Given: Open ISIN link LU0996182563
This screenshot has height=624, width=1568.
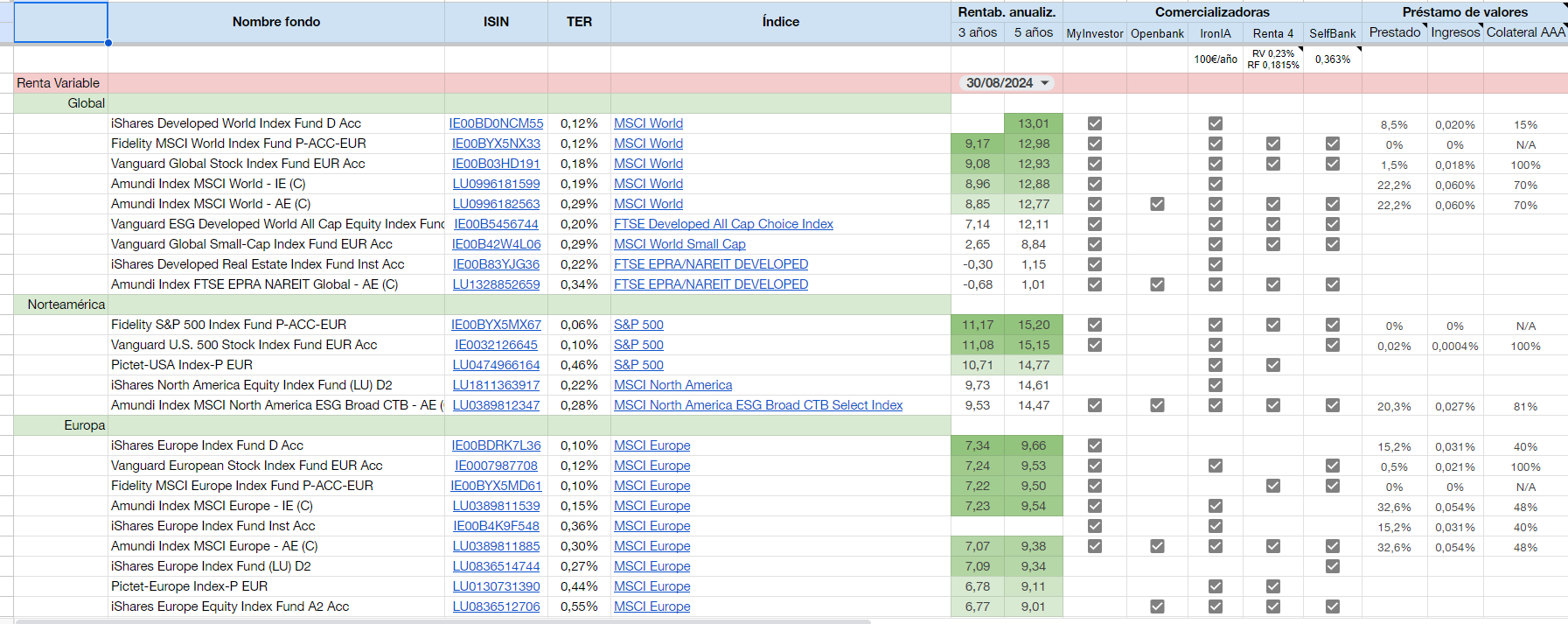Looking at the screenshot, I should pos(496,204).
